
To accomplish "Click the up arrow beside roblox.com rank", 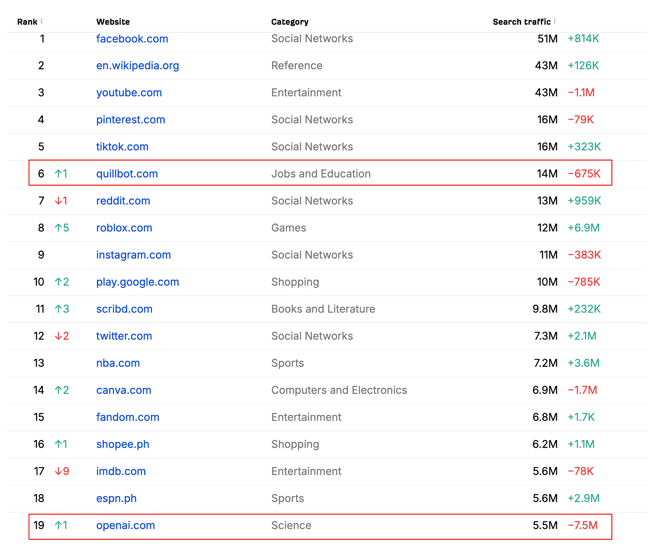I will coord(58,228).
